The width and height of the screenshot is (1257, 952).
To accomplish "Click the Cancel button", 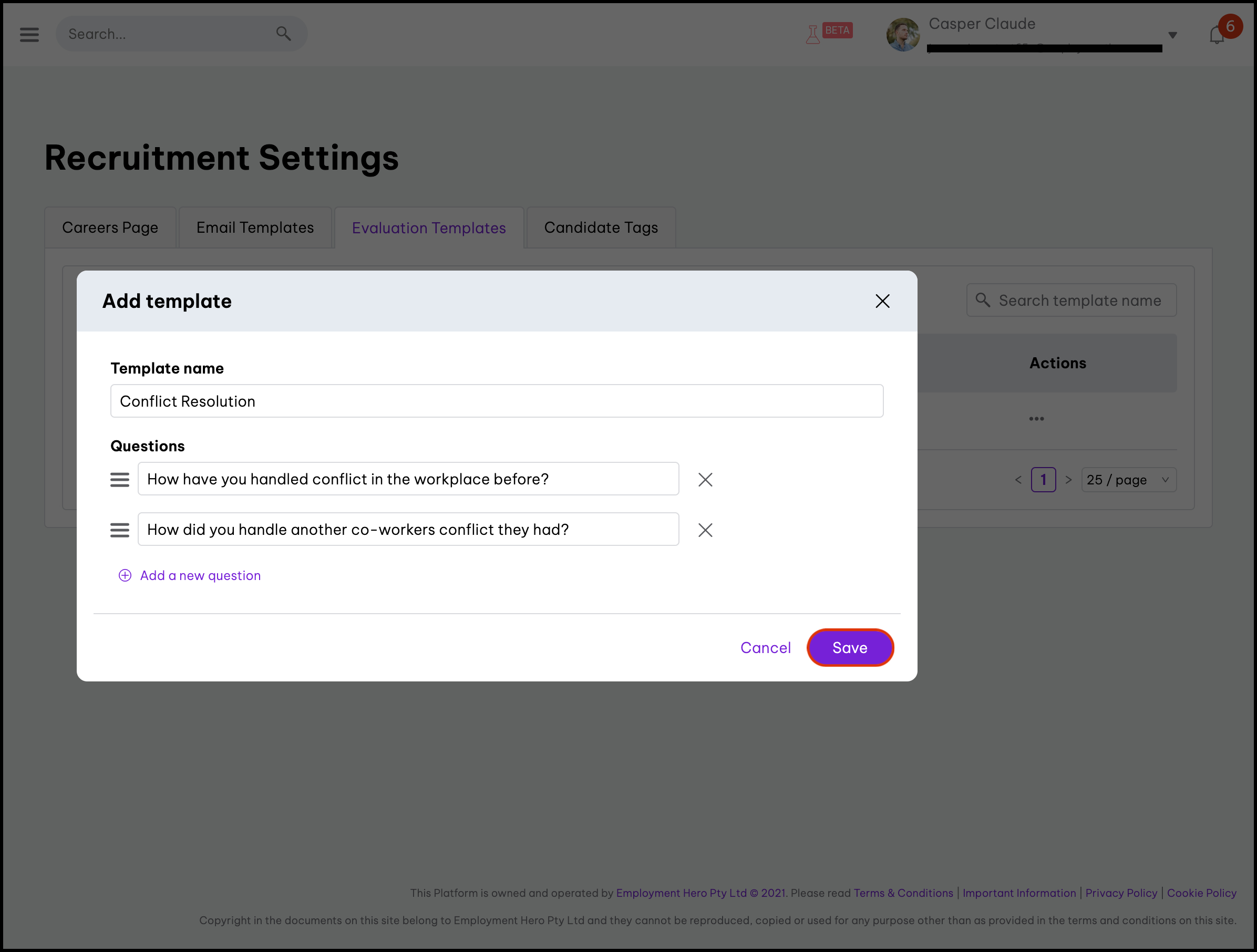I will pyautogui.click(x=766, y=647).
